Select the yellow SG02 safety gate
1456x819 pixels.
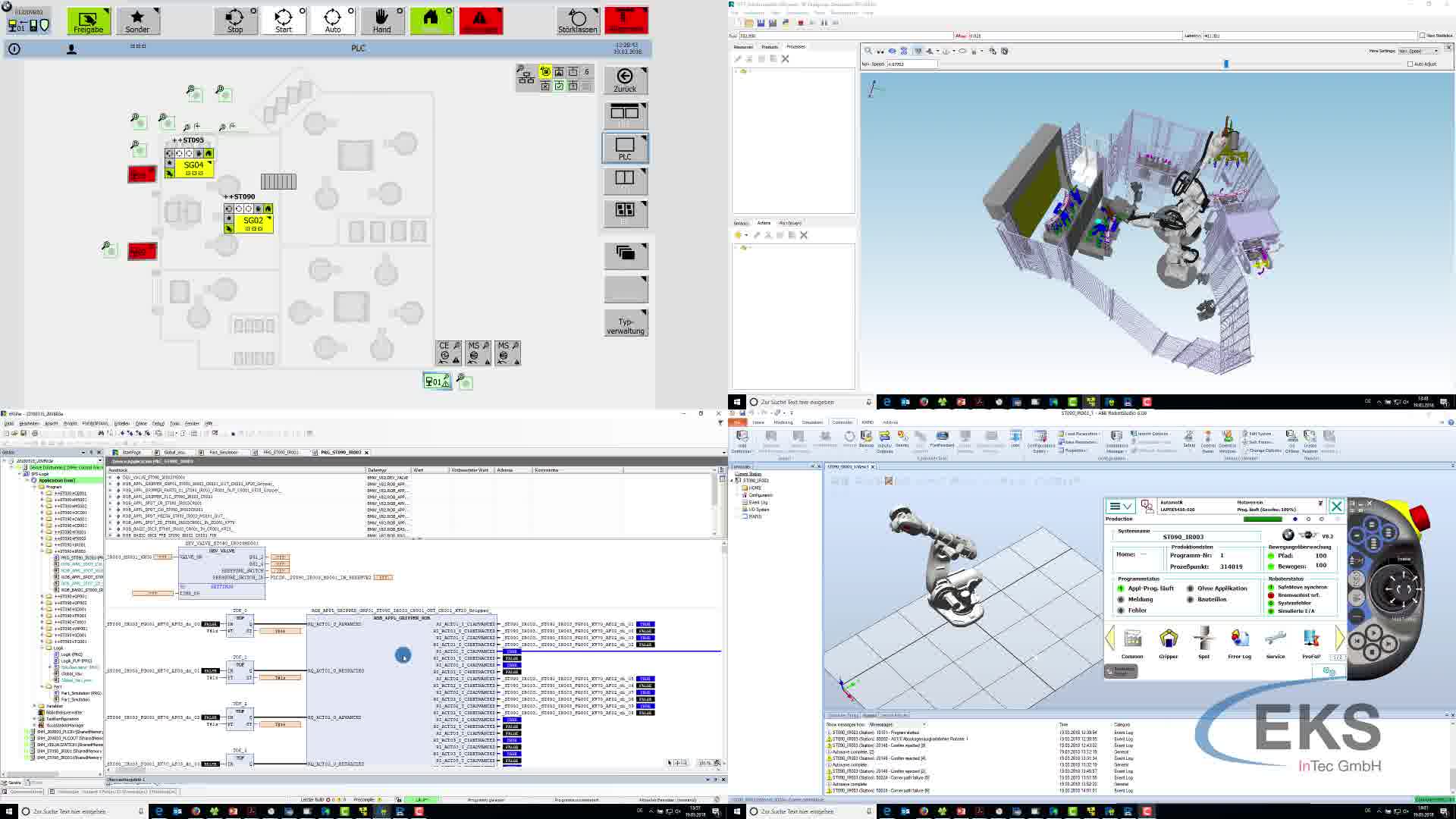pos(253,224)
